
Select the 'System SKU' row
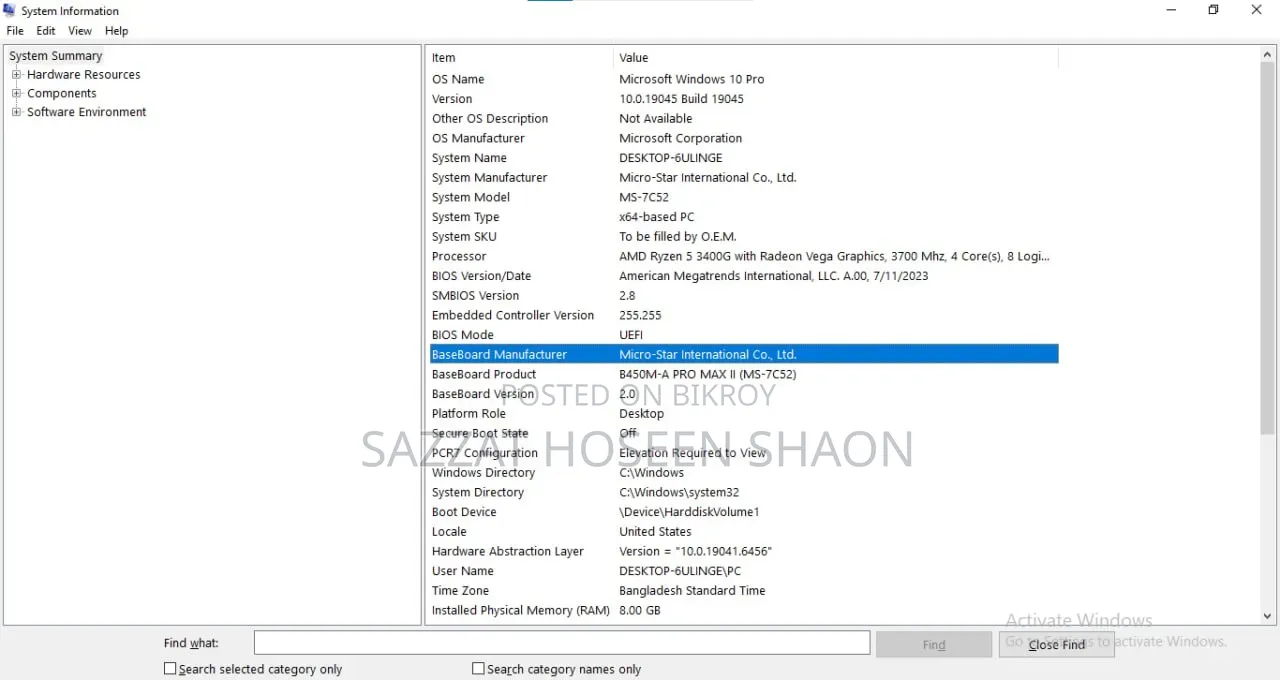[x=744, y=236]
